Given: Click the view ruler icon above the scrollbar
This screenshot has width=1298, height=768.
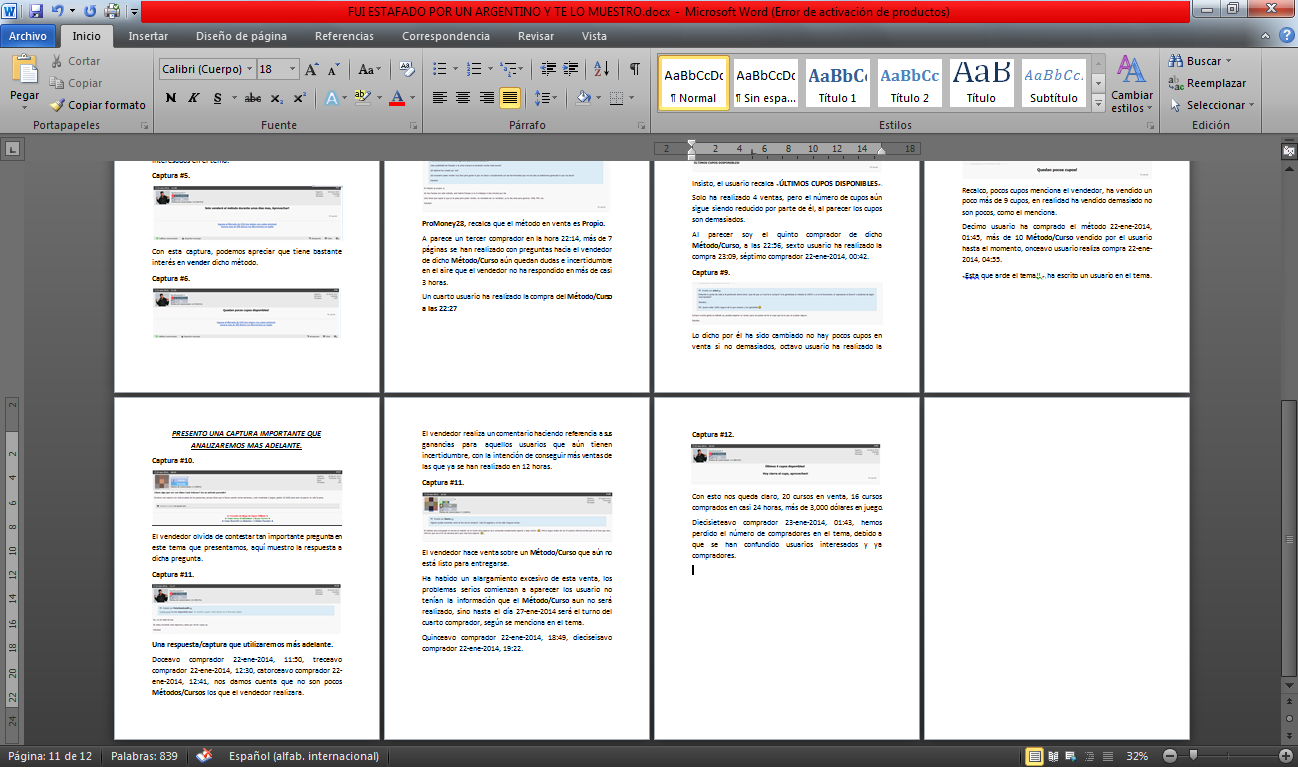Looking at the screenshot, I should pyautogui.click(x=1289, y=149).
